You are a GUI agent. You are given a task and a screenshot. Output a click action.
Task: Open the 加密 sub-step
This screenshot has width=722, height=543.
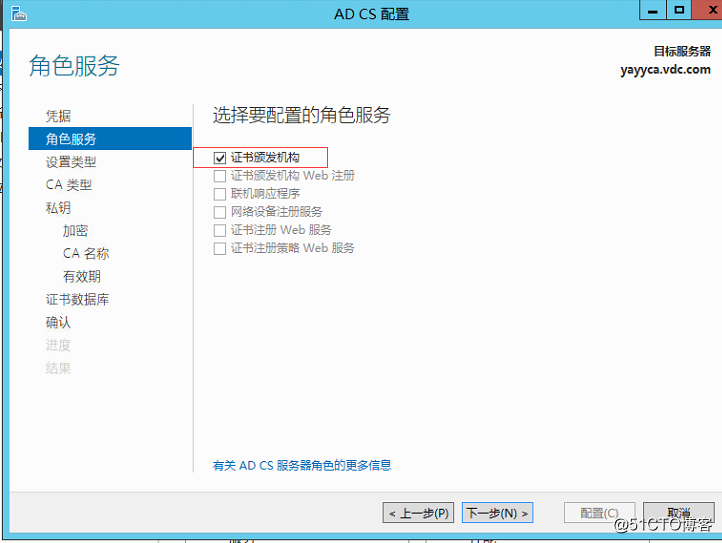pos(75,231)
